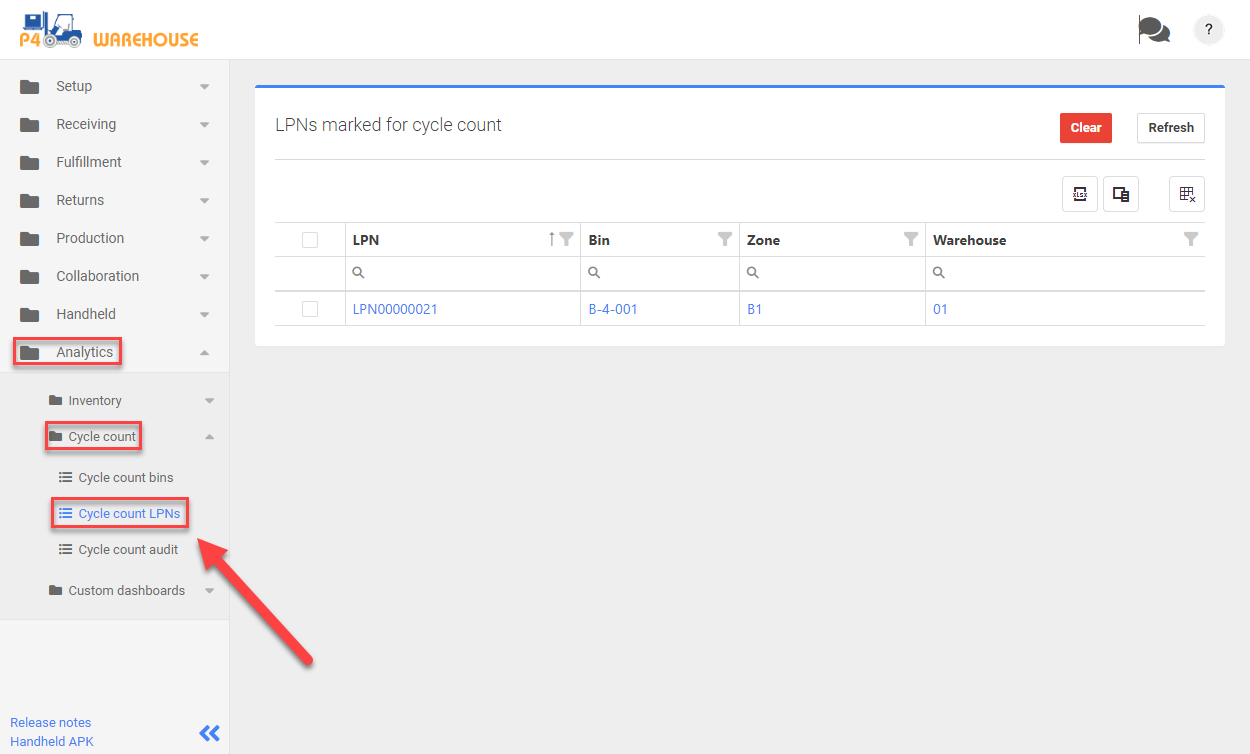
Task: Open the column chooser icon
Action: pyautogui.click(x=1121, y=194)
